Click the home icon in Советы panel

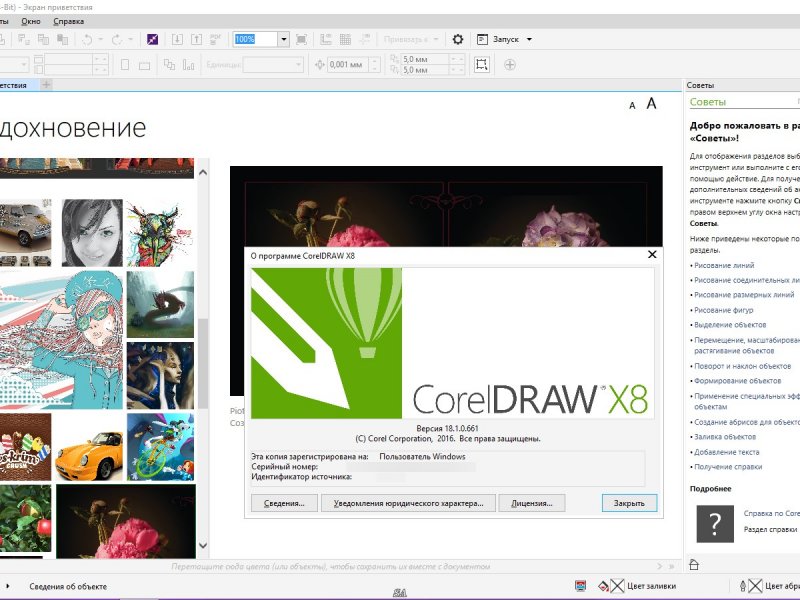click(694, 564)
